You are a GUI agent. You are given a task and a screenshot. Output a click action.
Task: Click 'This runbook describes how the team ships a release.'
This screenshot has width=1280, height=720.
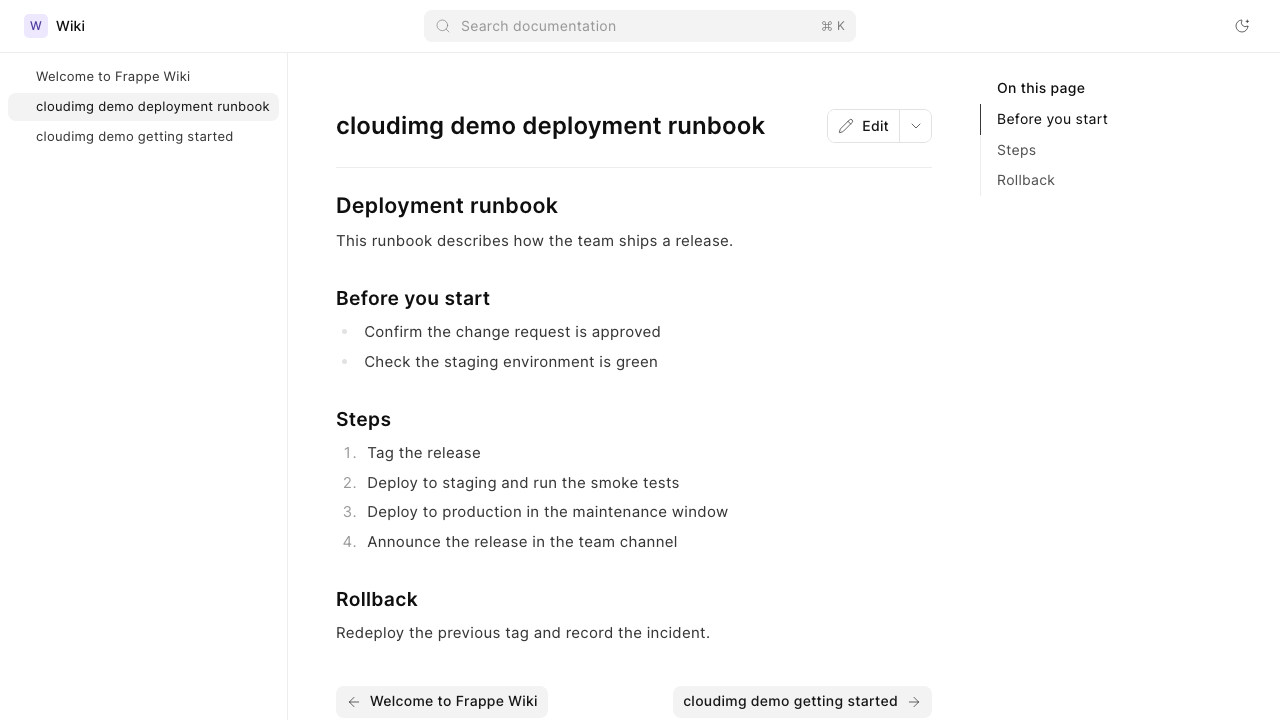click(x=534, y=241)
